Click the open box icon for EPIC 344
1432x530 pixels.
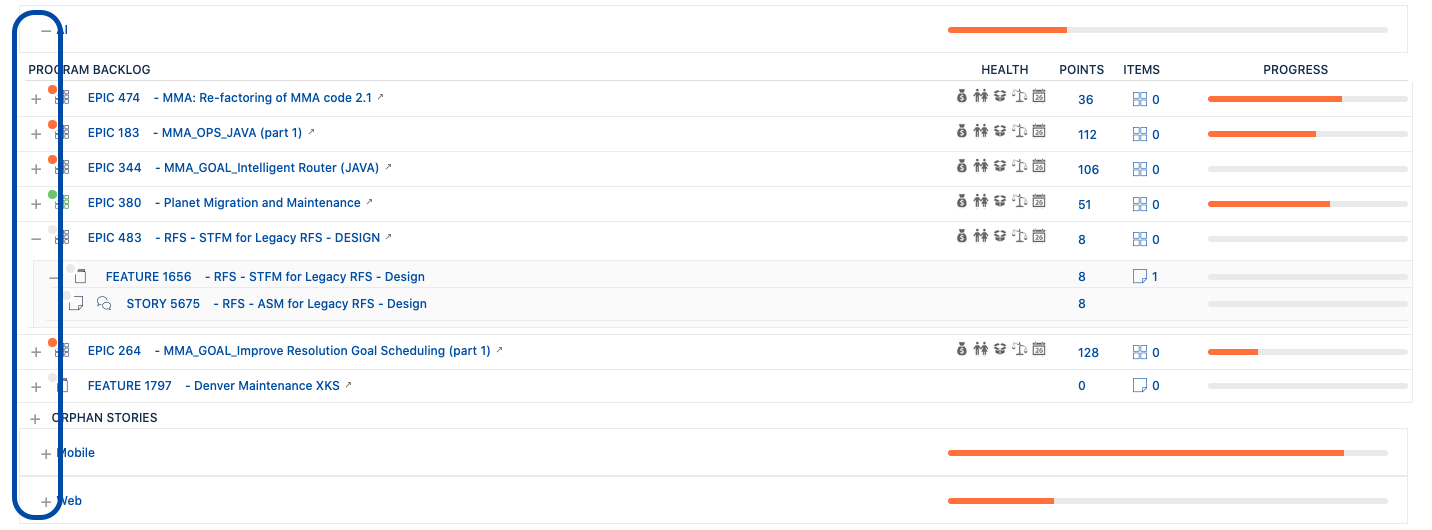[999, 167]
